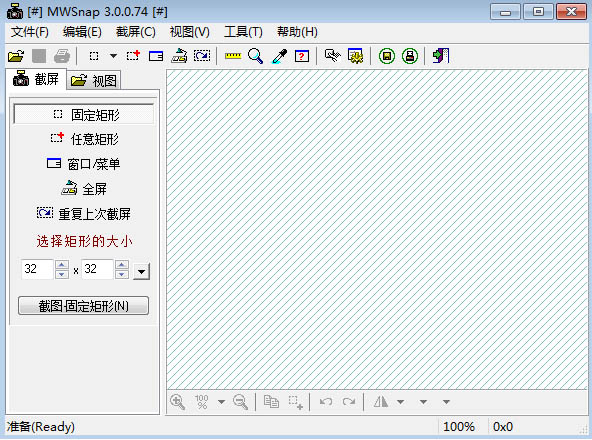
Task: Toggle auto-save green circle icon
Action: pyautogui.click(x=387, y=56)
